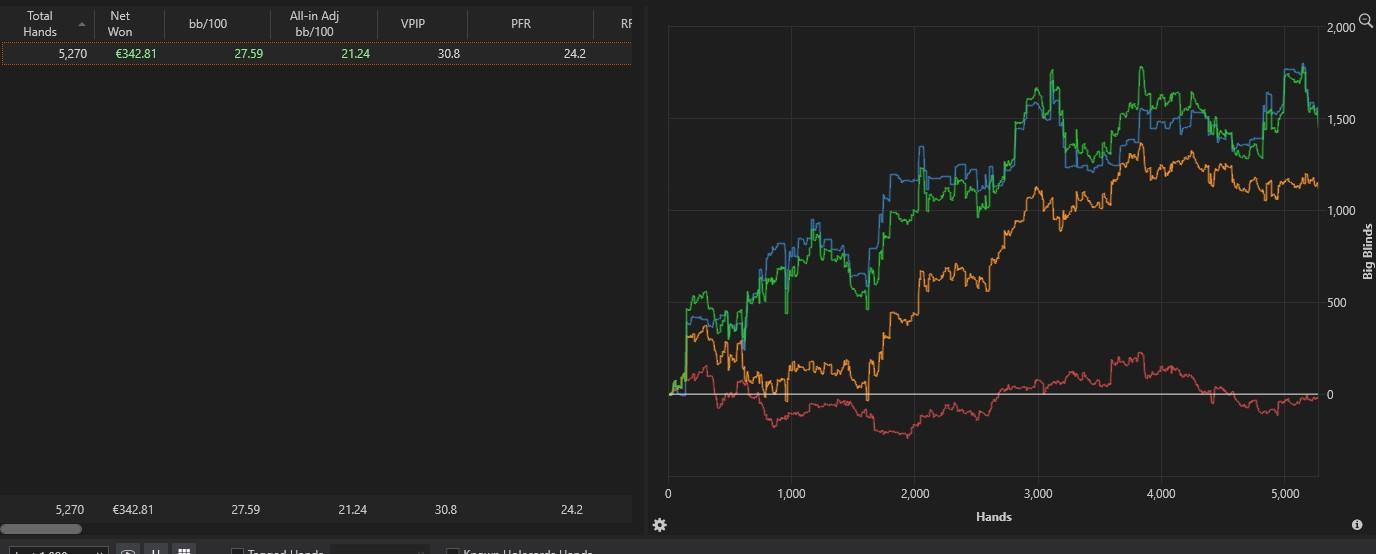Toggle the Tagged Hands checkbox

pos(238,552)
